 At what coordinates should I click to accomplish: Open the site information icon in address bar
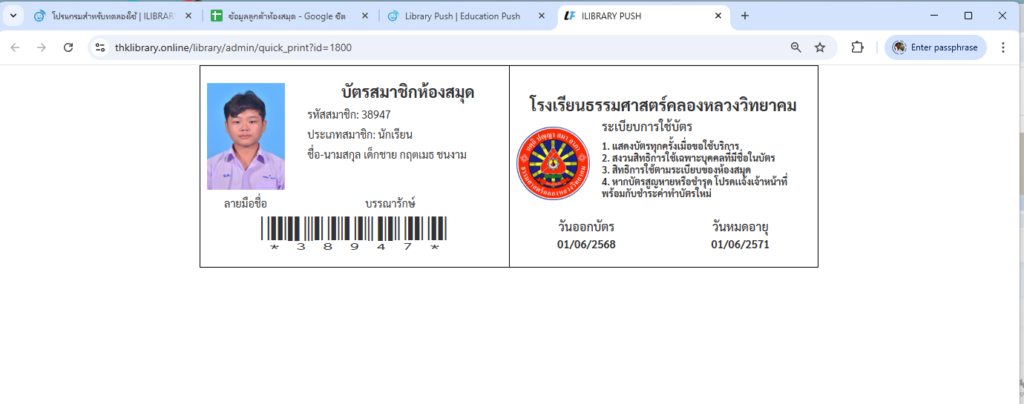[99, 47]
